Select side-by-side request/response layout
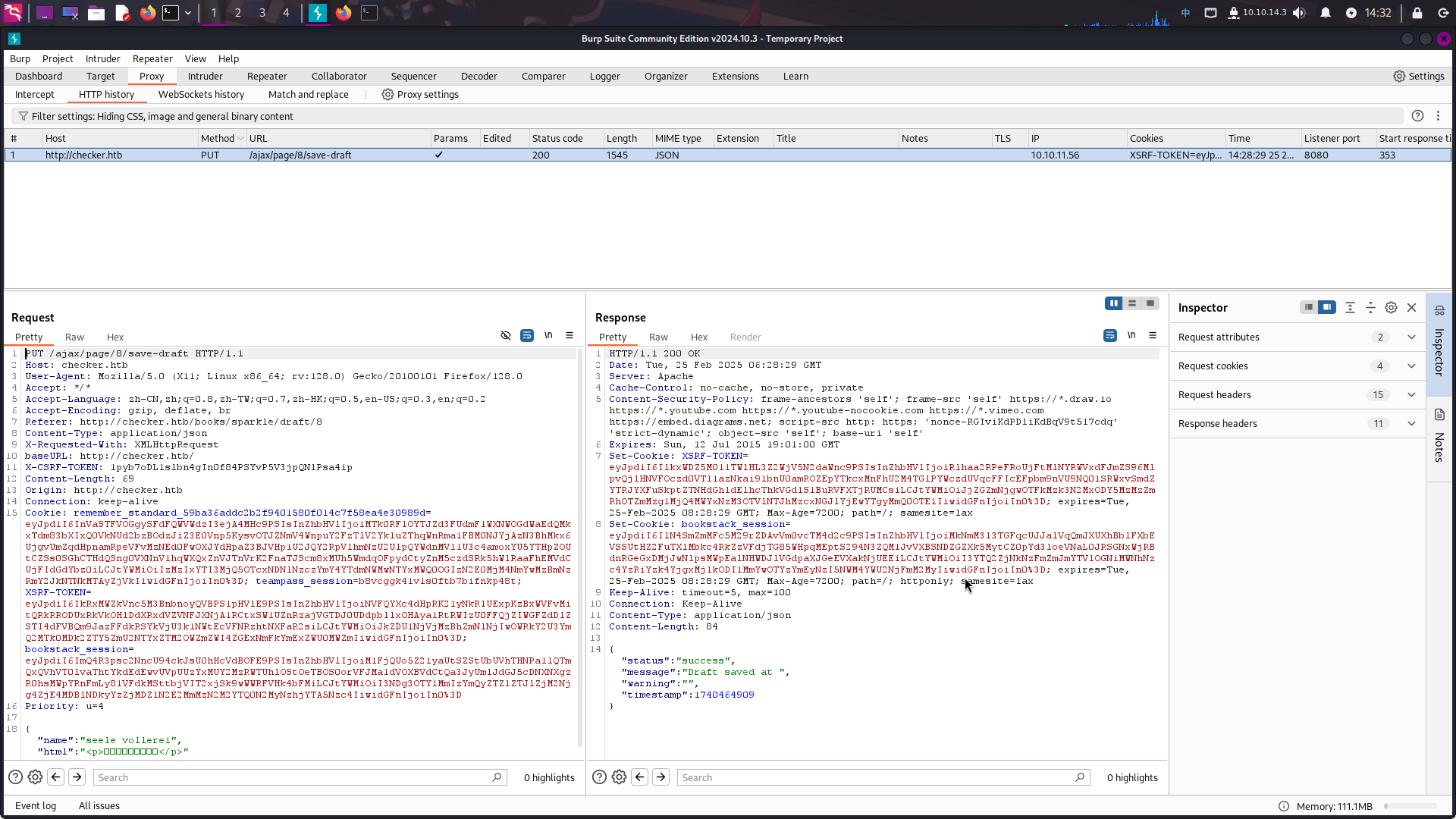Viewport: 1456px width, 819px height. point(1114,303)
